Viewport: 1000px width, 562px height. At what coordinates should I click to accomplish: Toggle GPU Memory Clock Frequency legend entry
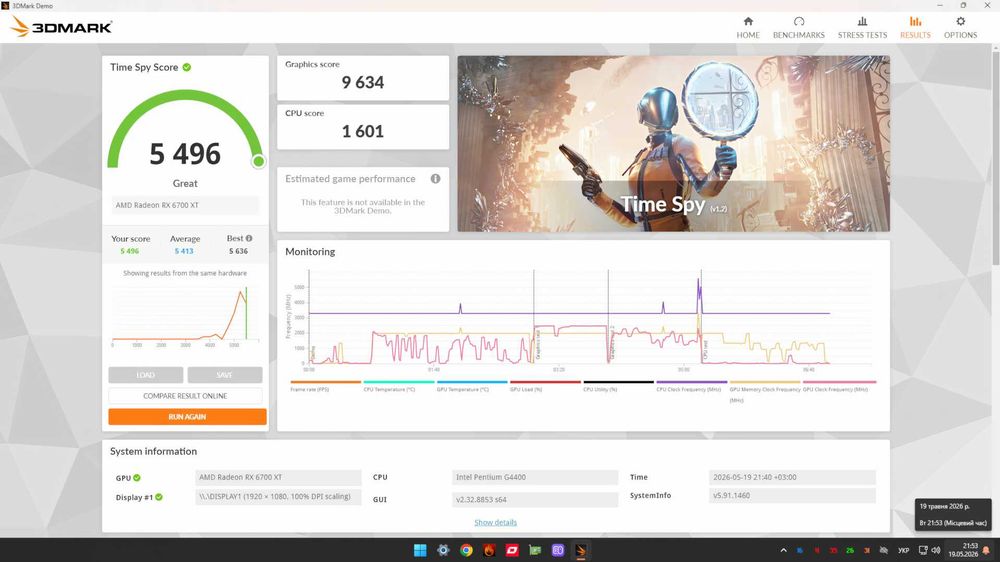click(765, 390)
